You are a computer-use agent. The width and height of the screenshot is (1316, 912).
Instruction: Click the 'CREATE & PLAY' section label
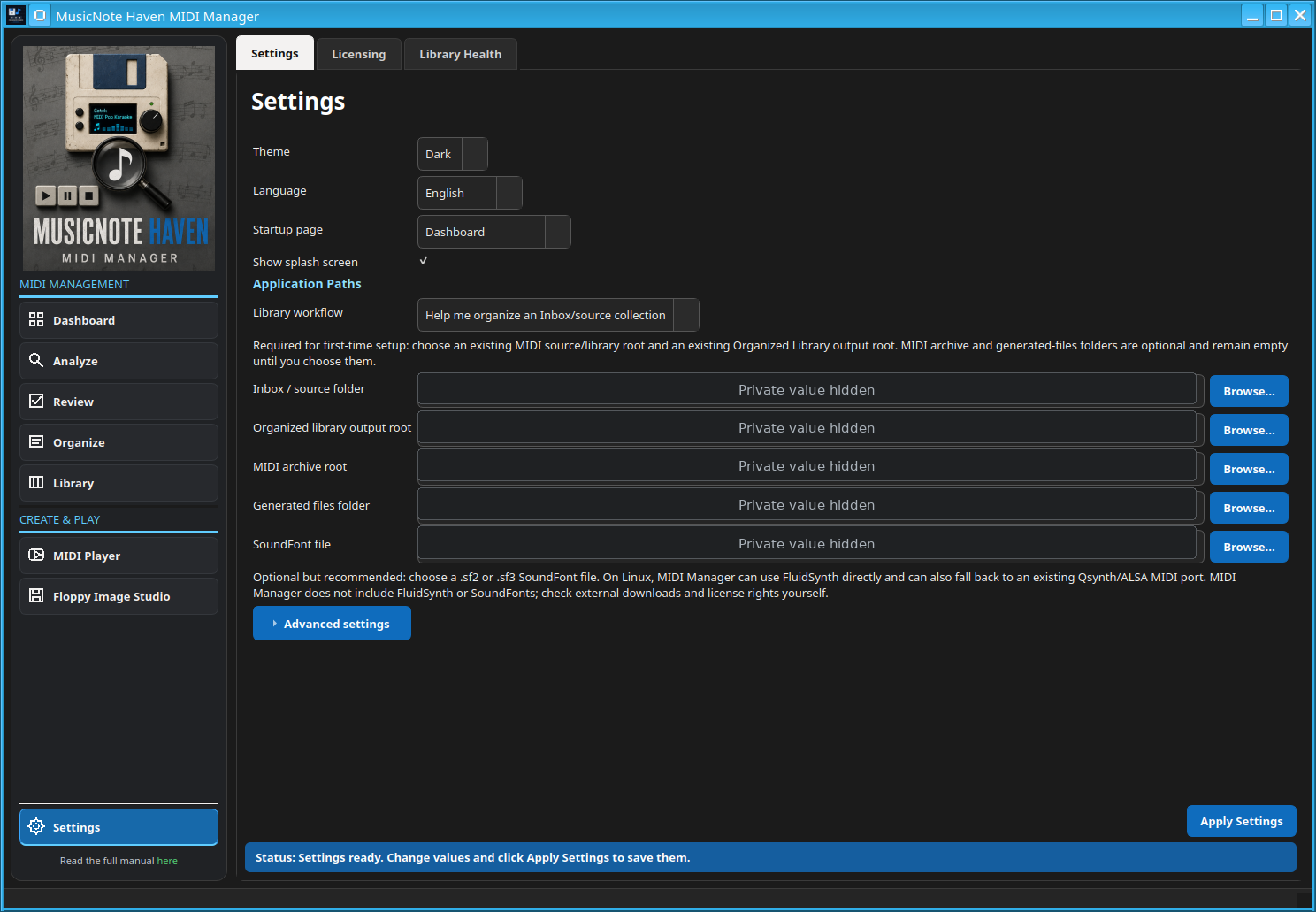coord(60,519)
